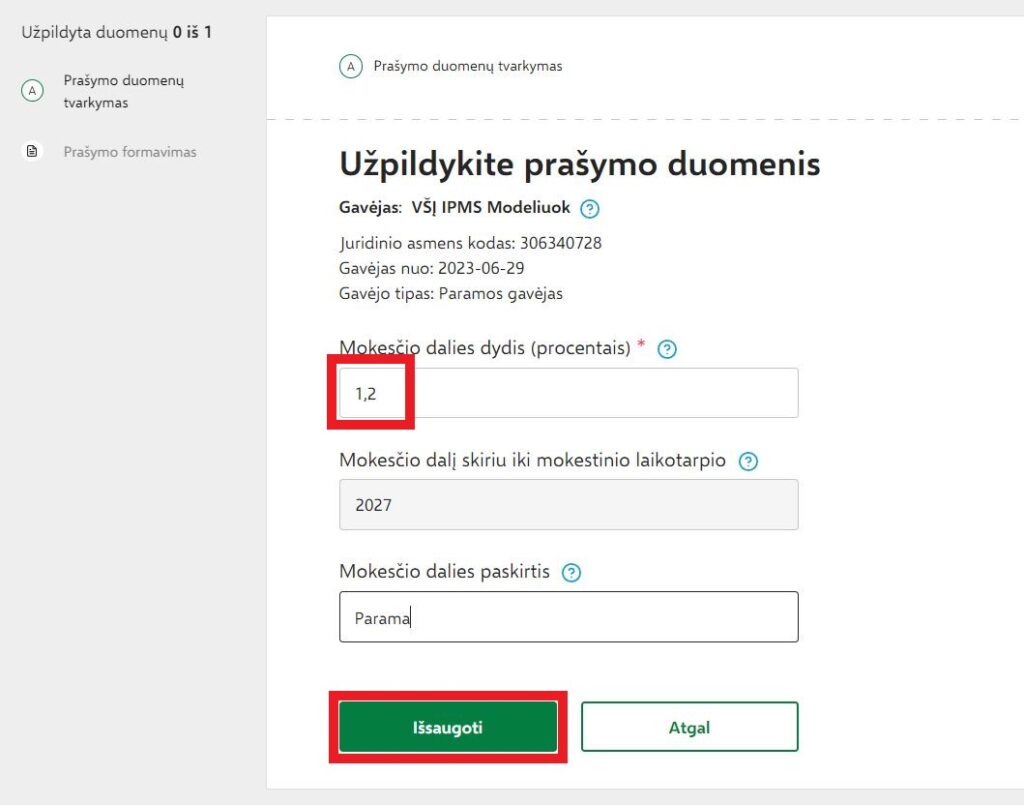Viewport: 1024px width, 805px height.
Task: Click the Prašymo duomenų tvarkymas header label
Action: (x=468, y=67)
